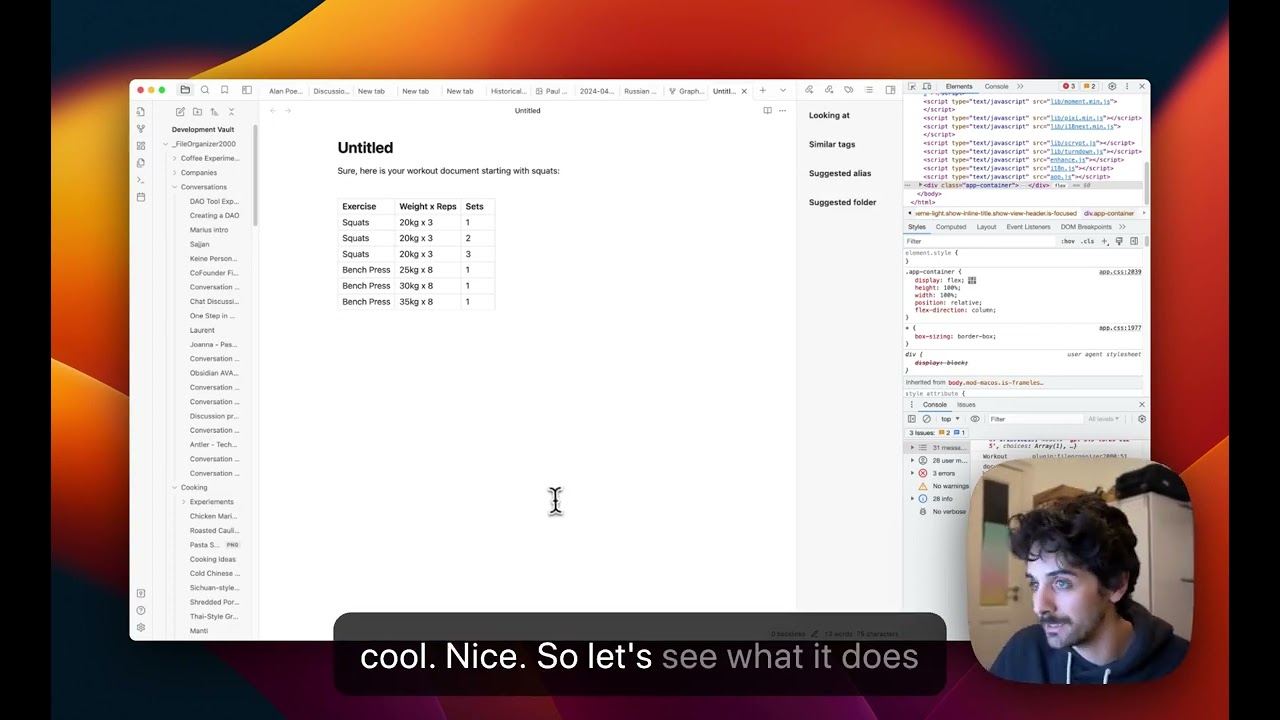Open the Pasta S... PNG file
This screenshot has width=1280, height=720.
point(214,545)
